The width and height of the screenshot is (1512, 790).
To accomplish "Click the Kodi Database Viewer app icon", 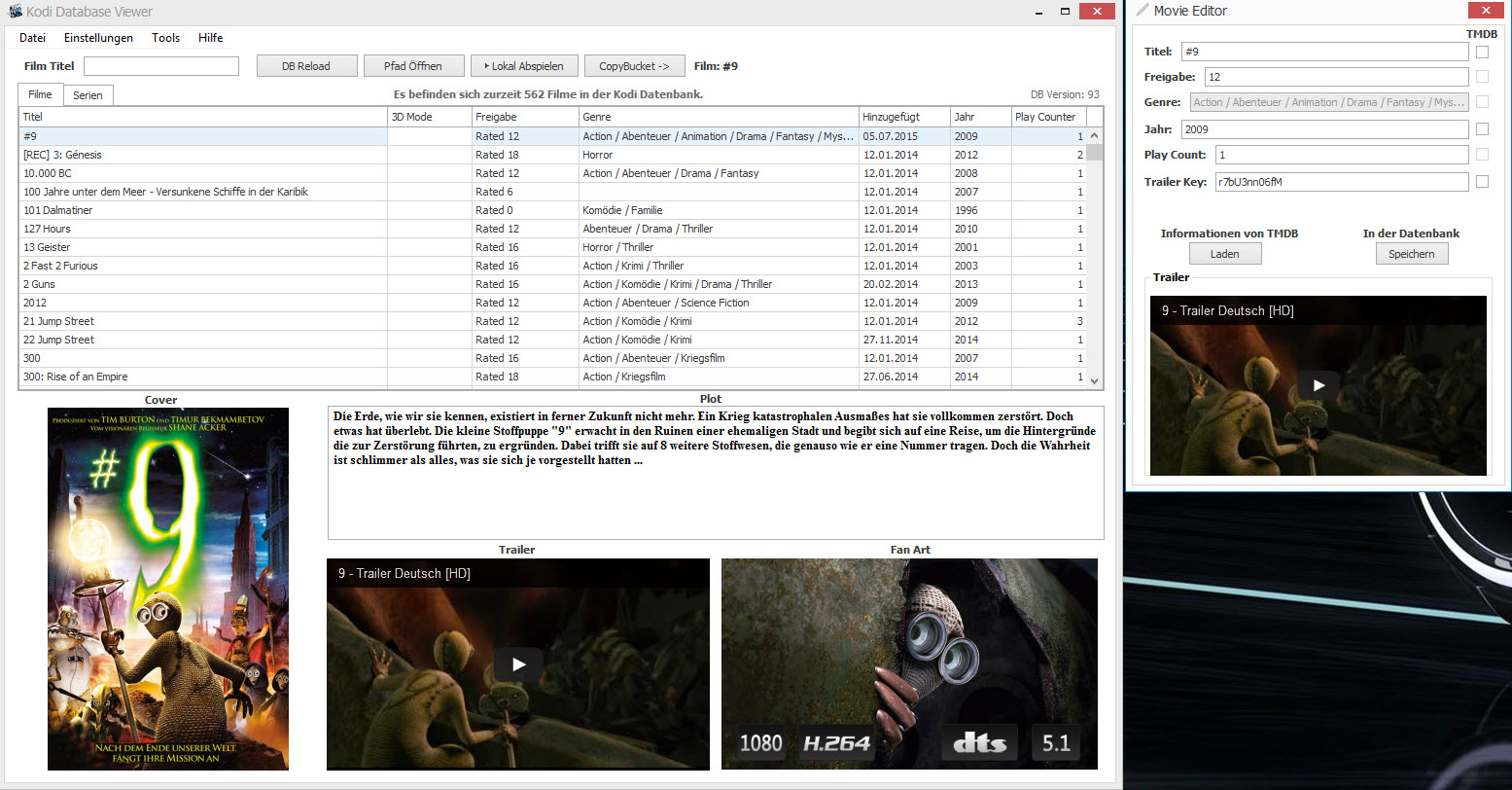I will [16, 12].
